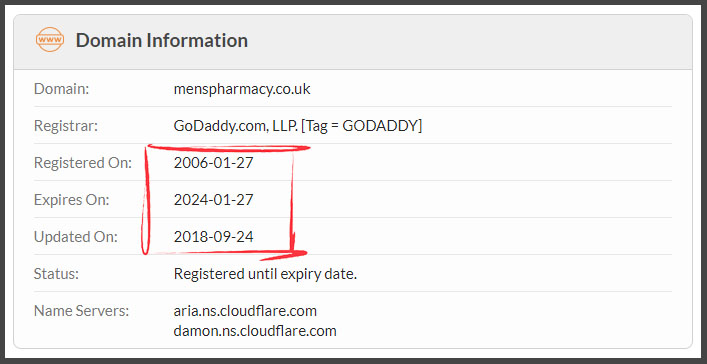Image resolution: width=707 pixels, height=364 pixels.
Task: Click the Domain: field label
Action: [61, 89]
